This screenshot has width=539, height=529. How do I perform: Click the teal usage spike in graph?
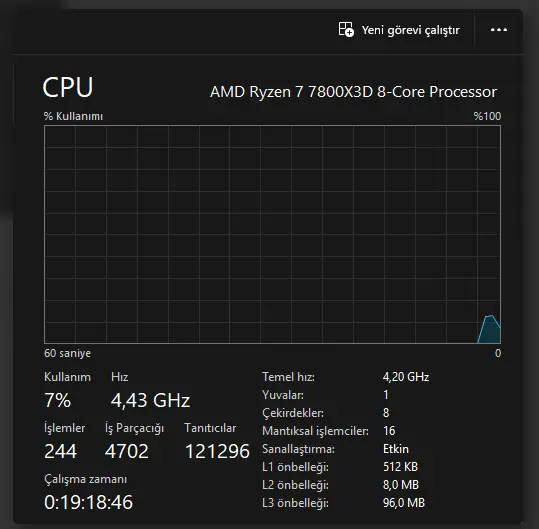[x=490, y=329]
